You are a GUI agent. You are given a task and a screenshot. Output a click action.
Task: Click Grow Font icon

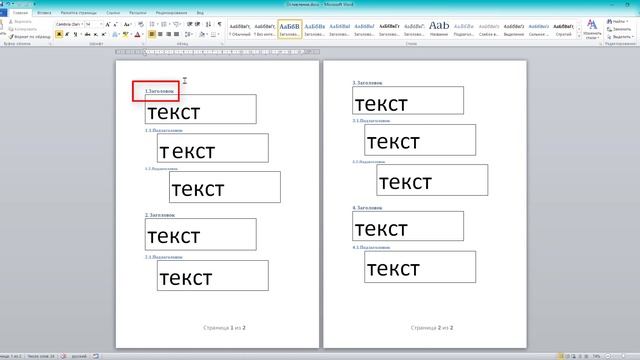coord(108,24)
